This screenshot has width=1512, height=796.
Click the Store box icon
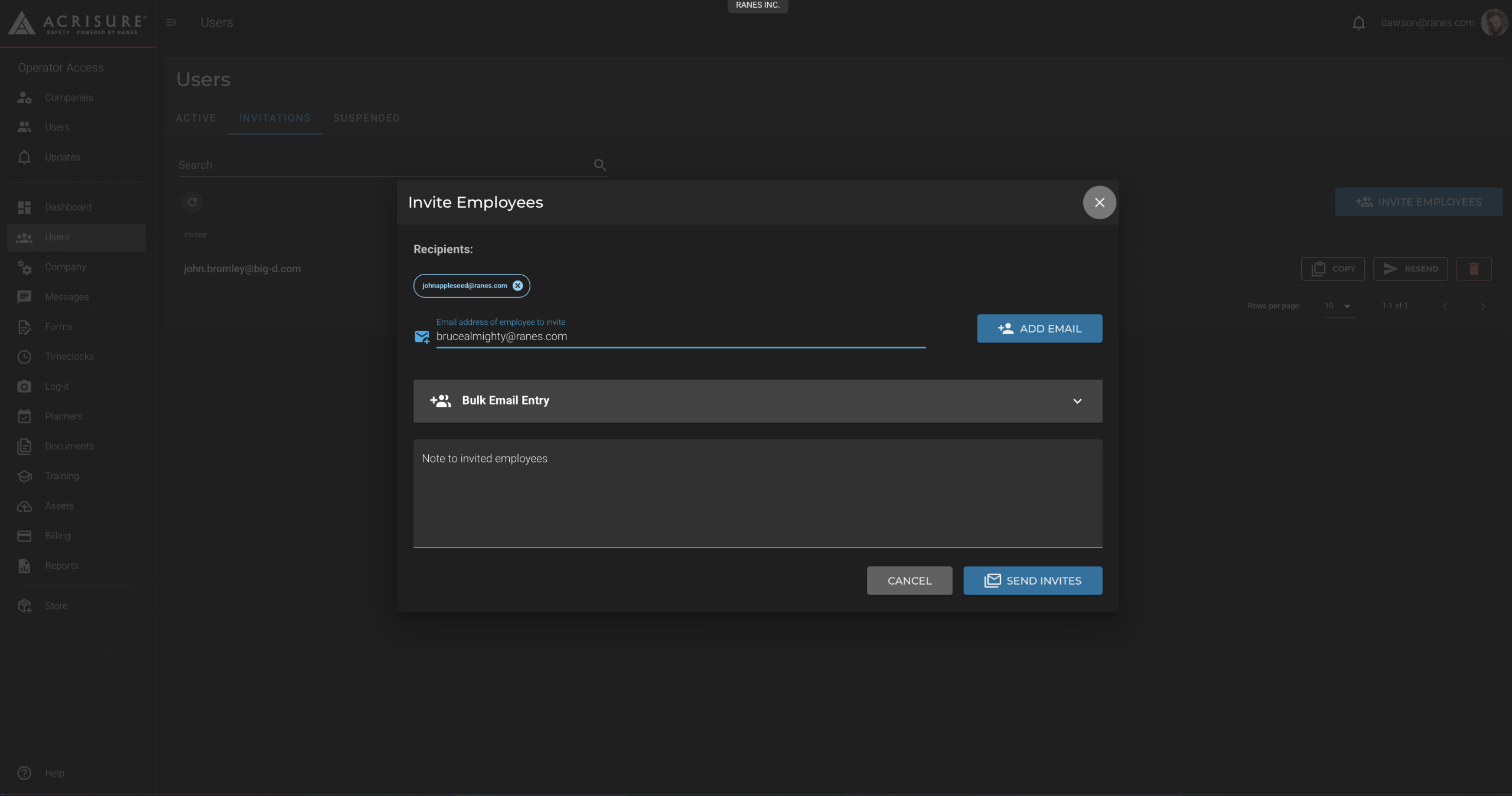24,606
